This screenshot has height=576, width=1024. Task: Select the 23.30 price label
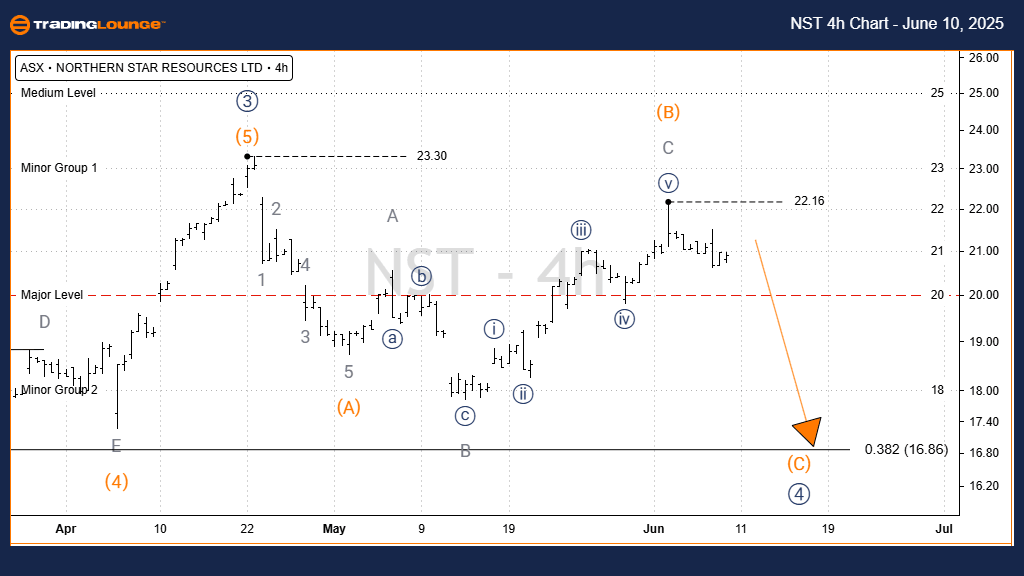[432, 156]
